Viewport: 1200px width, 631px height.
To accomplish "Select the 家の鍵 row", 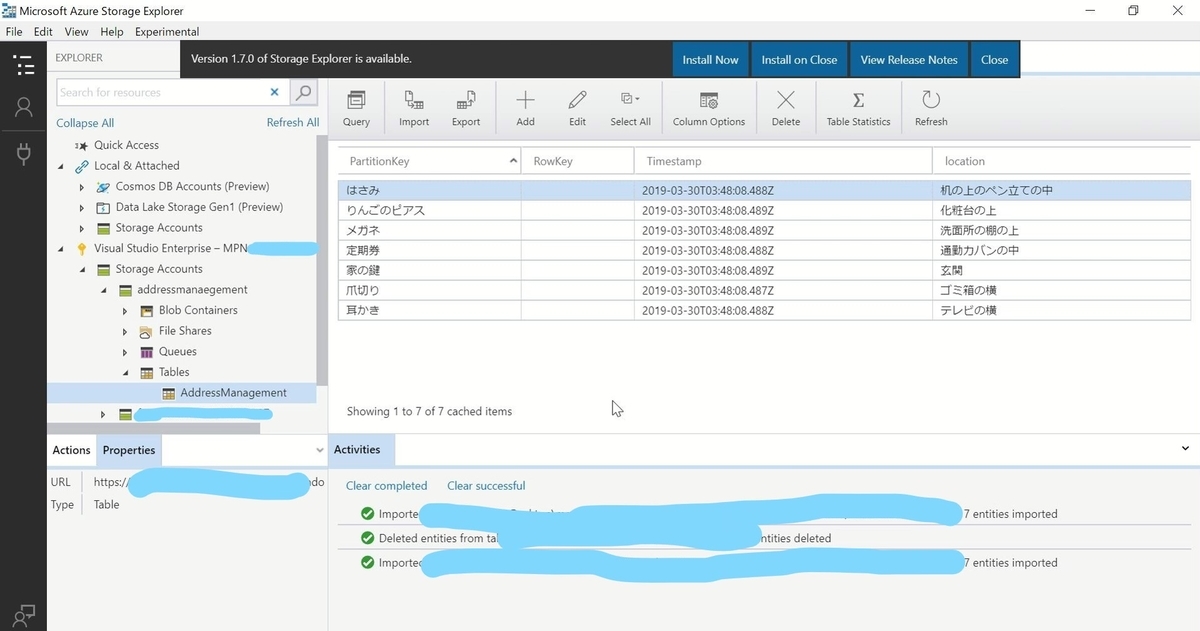I will 764,270.
